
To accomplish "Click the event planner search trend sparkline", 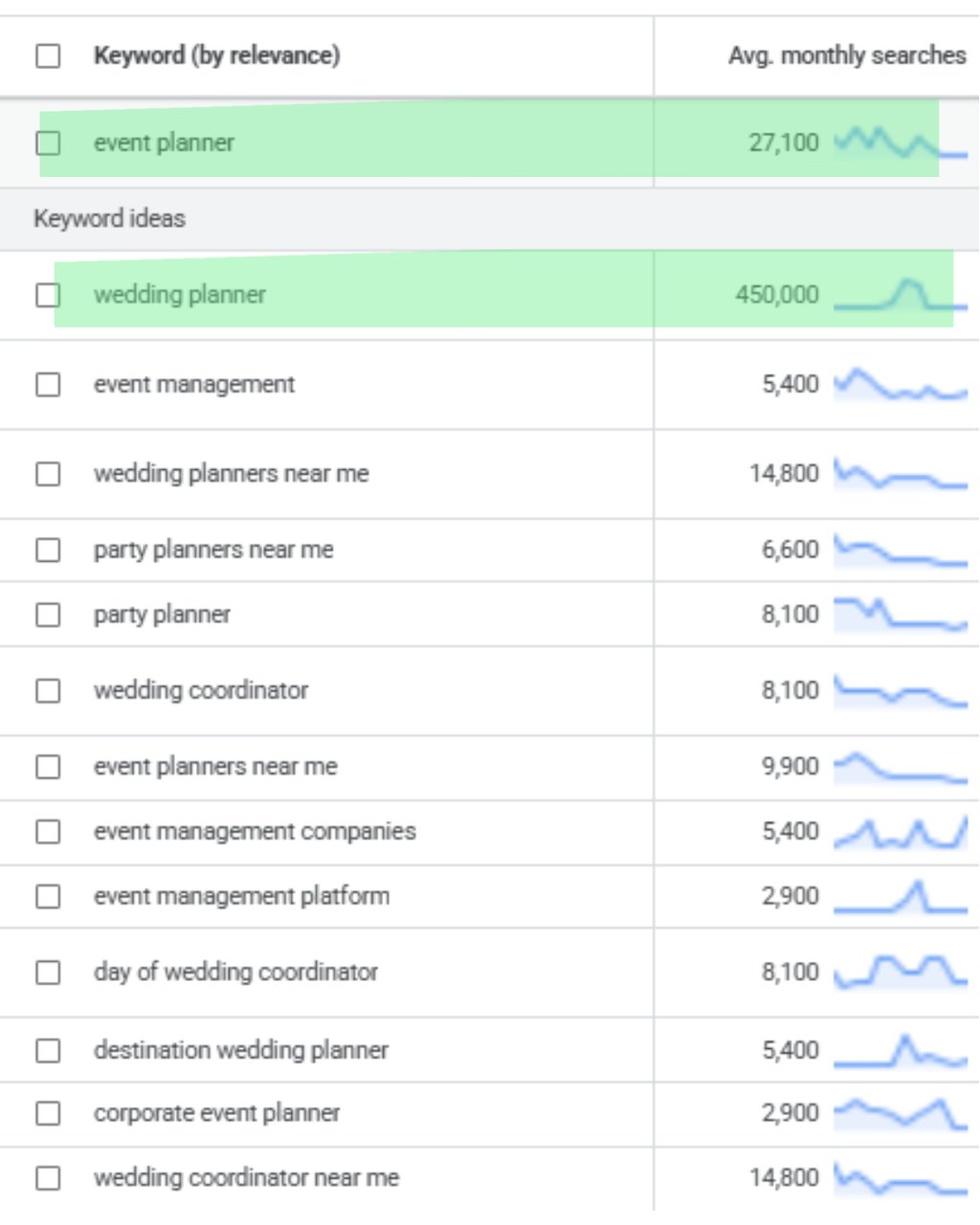I will click(x=900, y=144).
